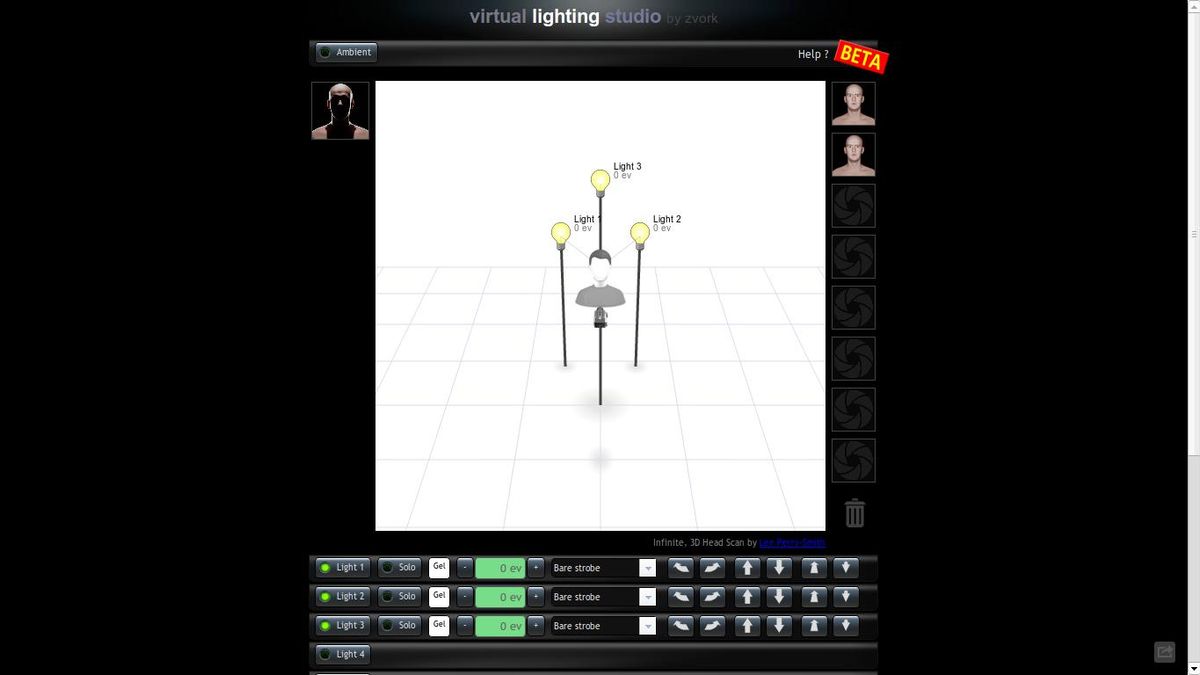Open the Gel color swatch for Light 3
Screen dimensions: 1200x675
[x=439, y=626]
